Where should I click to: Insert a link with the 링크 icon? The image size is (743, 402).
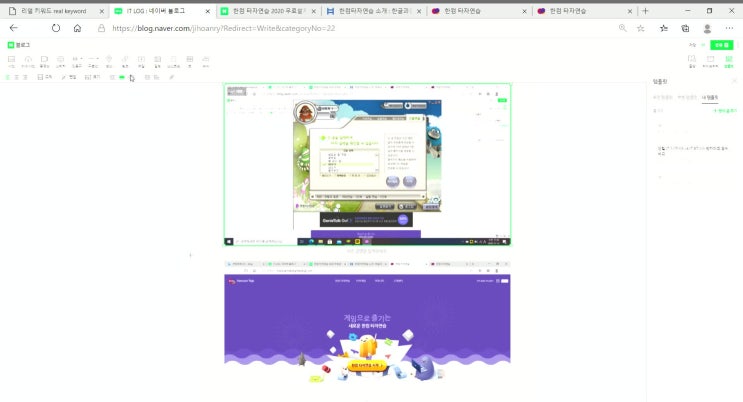pyautogui.click(x=125, y=61)
